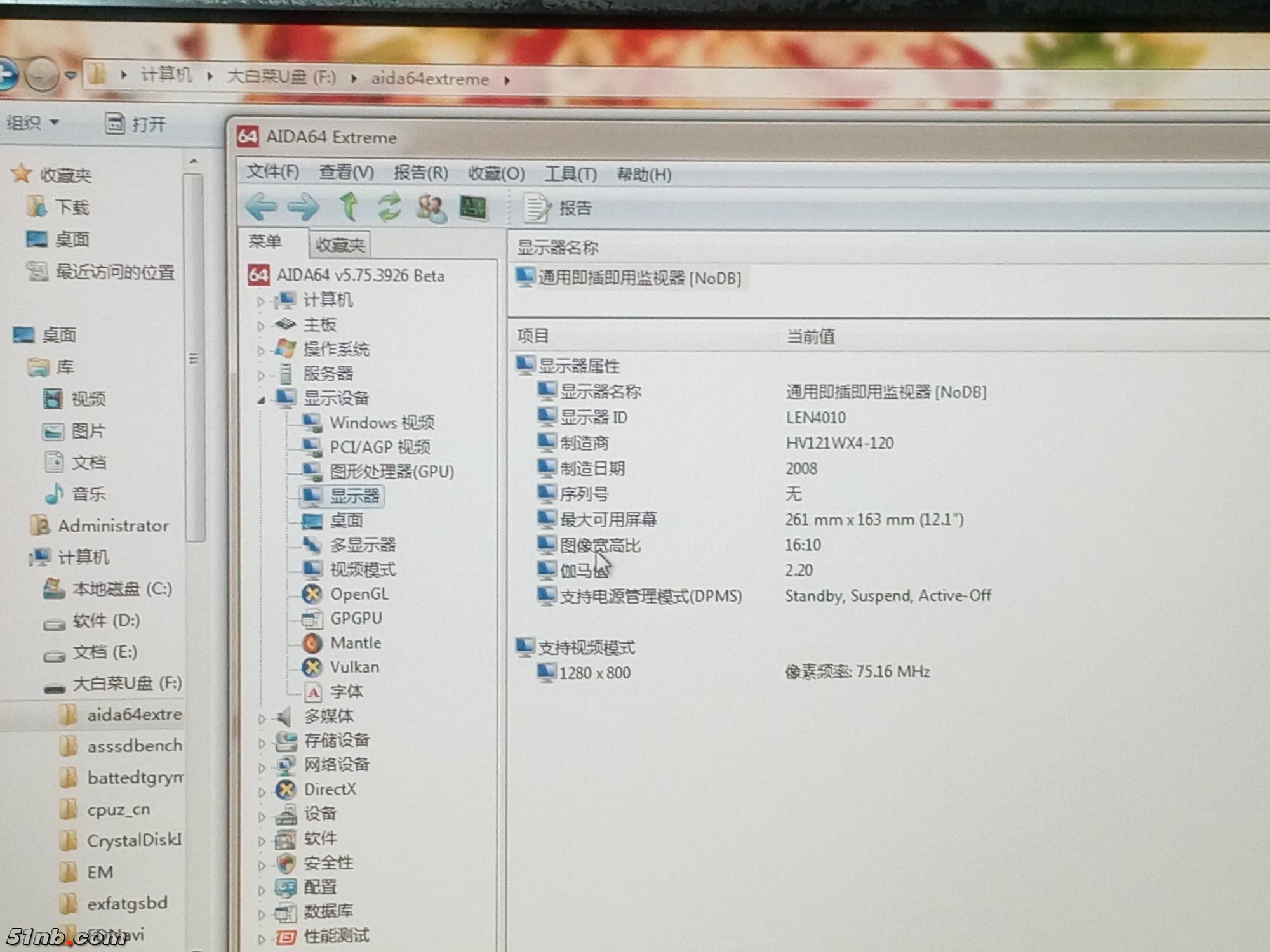
Task: Select OpenGL in the display tree
Action: click(x=358, y=594)
